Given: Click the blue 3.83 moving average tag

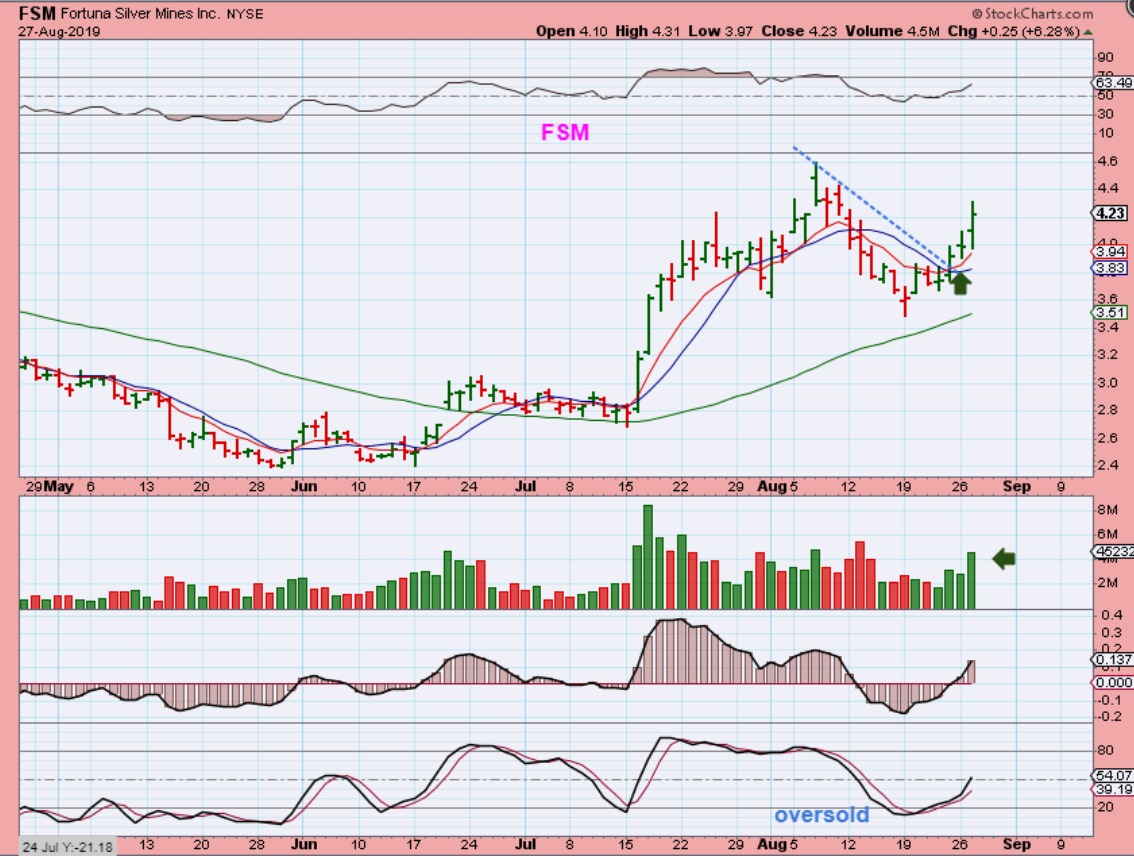Looking at the screenshot, I should 1109,268.
